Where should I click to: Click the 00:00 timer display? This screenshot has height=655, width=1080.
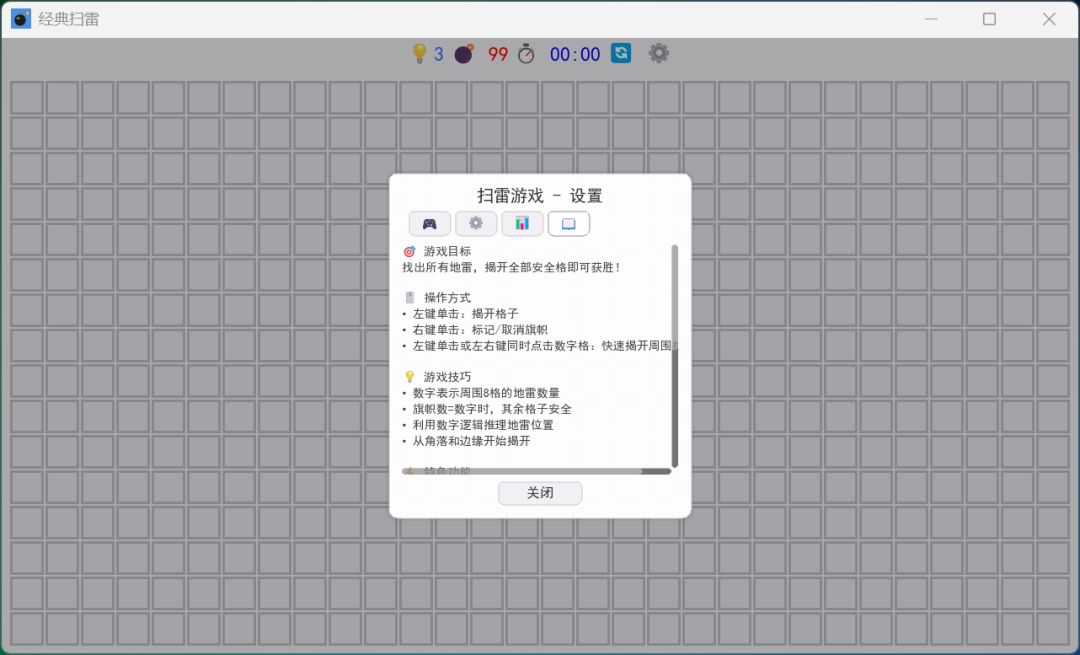(575, 54)
